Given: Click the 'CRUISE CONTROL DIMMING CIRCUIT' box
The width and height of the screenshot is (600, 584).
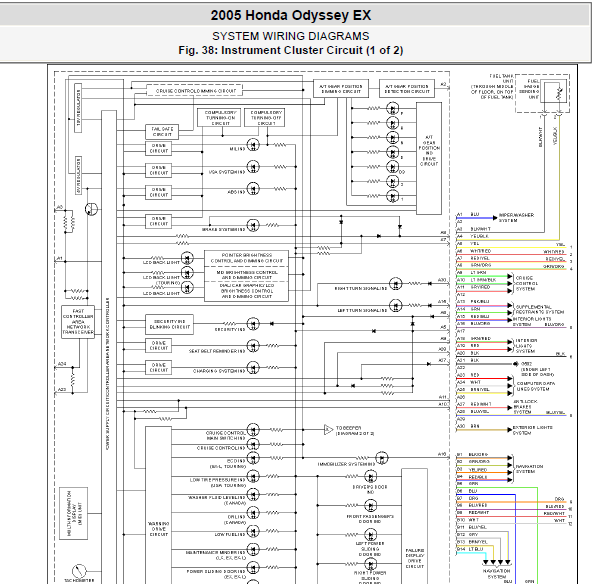Looking at the screenshot, I should (x=194, y=91).
